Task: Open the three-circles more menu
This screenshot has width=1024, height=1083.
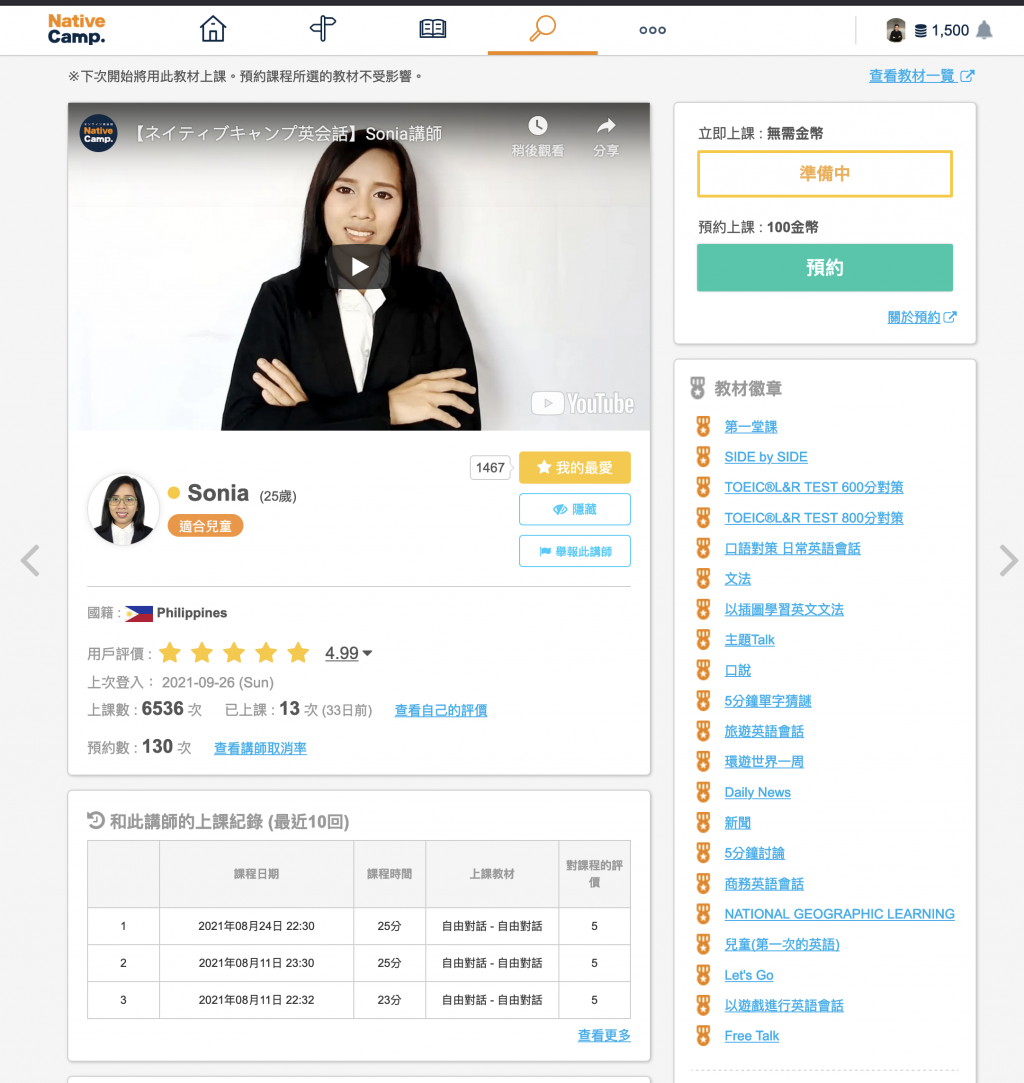Action: click(653, 30)
